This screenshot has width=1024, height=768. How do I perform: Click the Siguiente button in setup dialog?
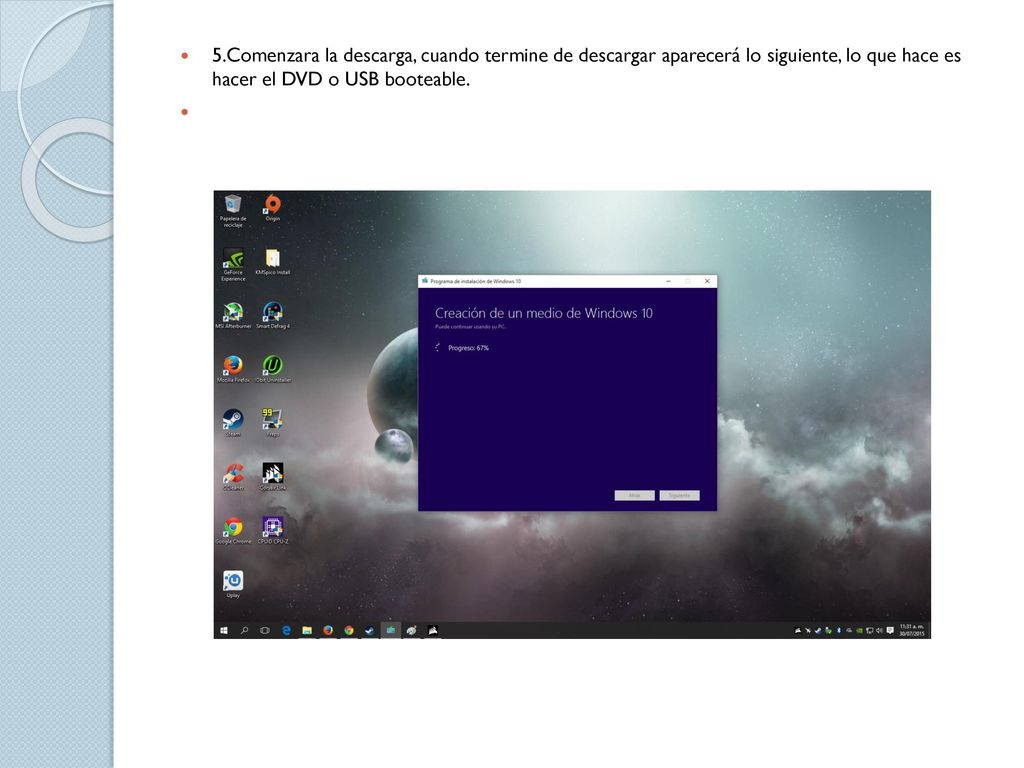pyautogui.click(x=679, y=496)
